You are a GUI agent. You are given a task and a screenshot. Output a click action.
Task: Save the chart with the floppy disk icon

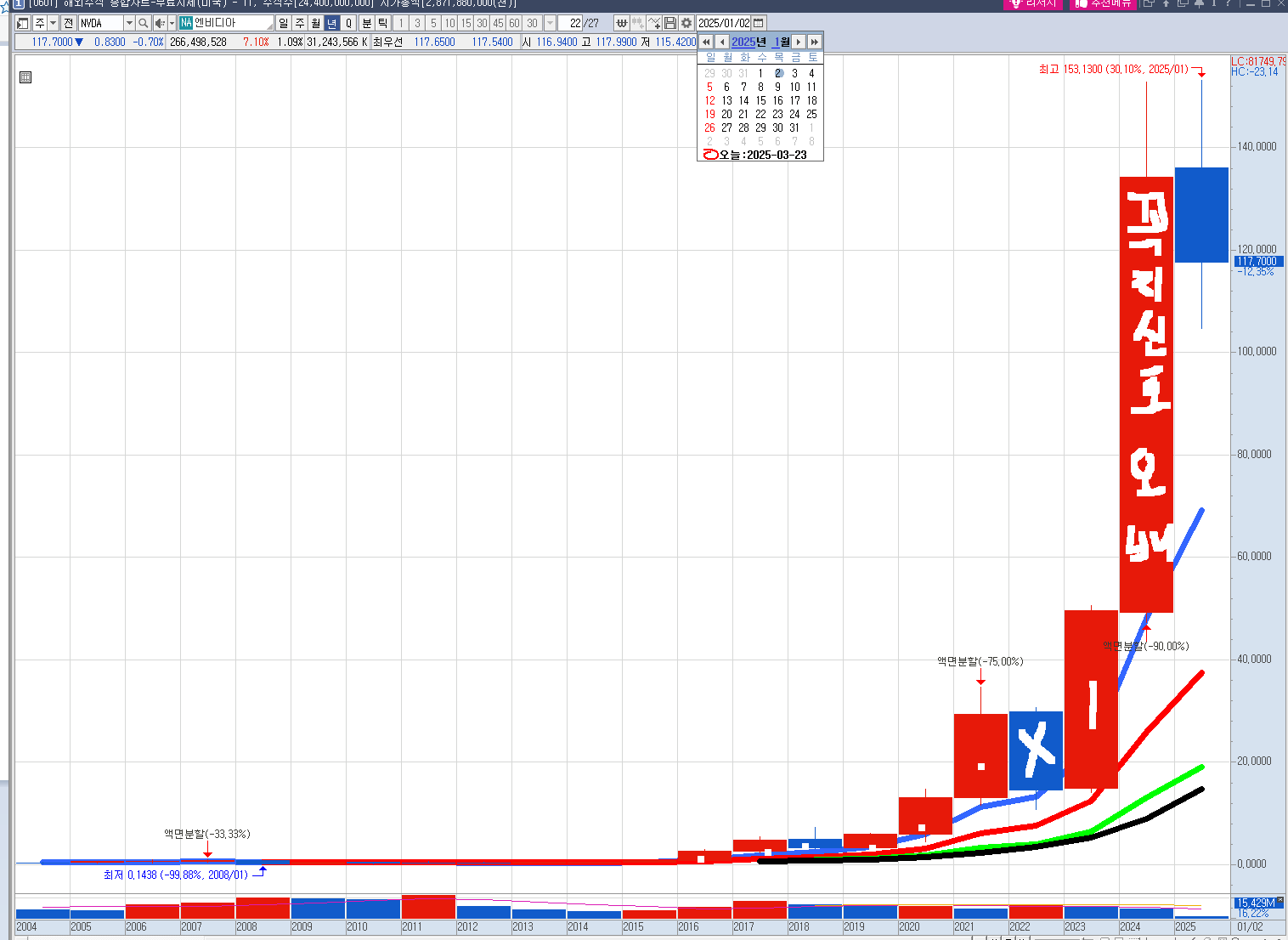pos(670,23)
